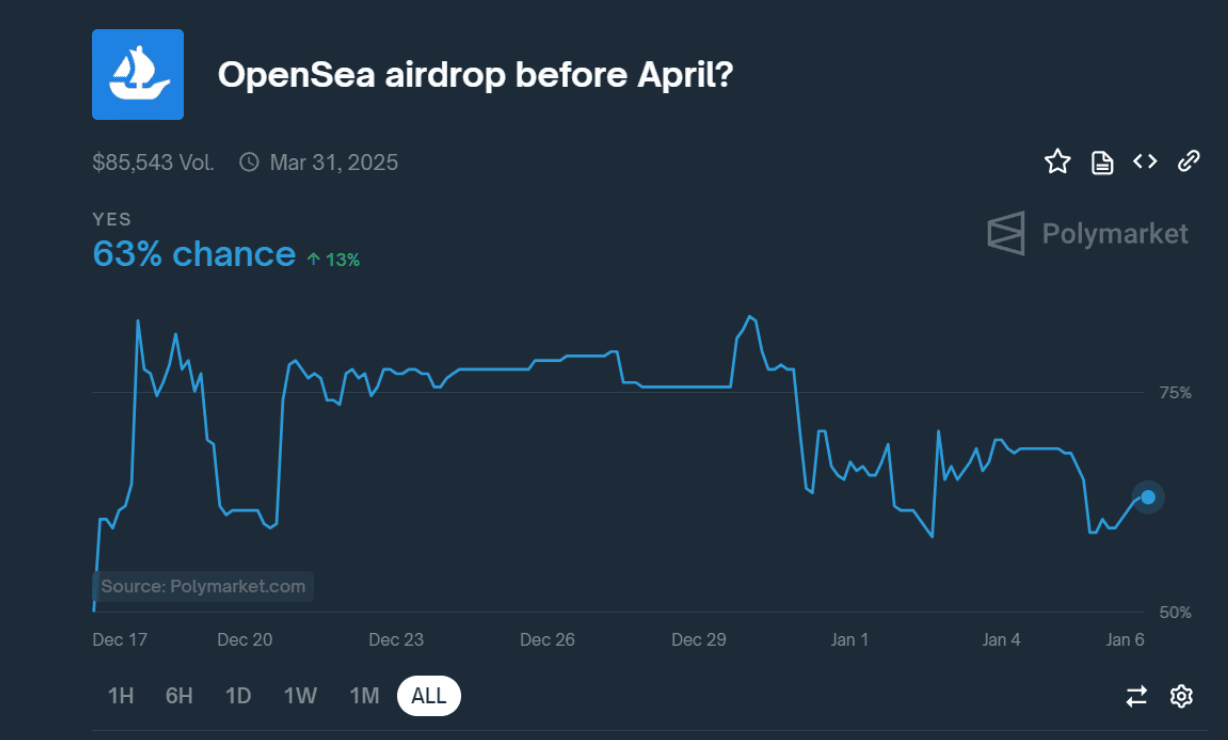
Task: Select the 1D time range
Action: 238,696
